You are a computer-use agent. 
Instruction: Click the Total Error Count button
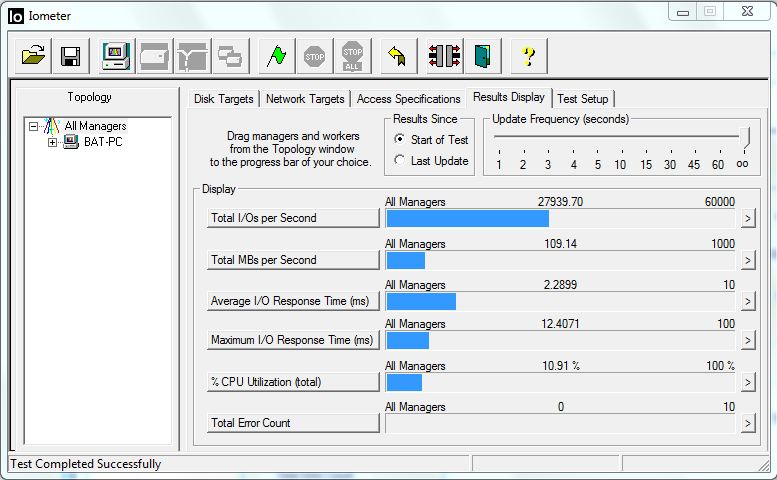click(293, 423)
